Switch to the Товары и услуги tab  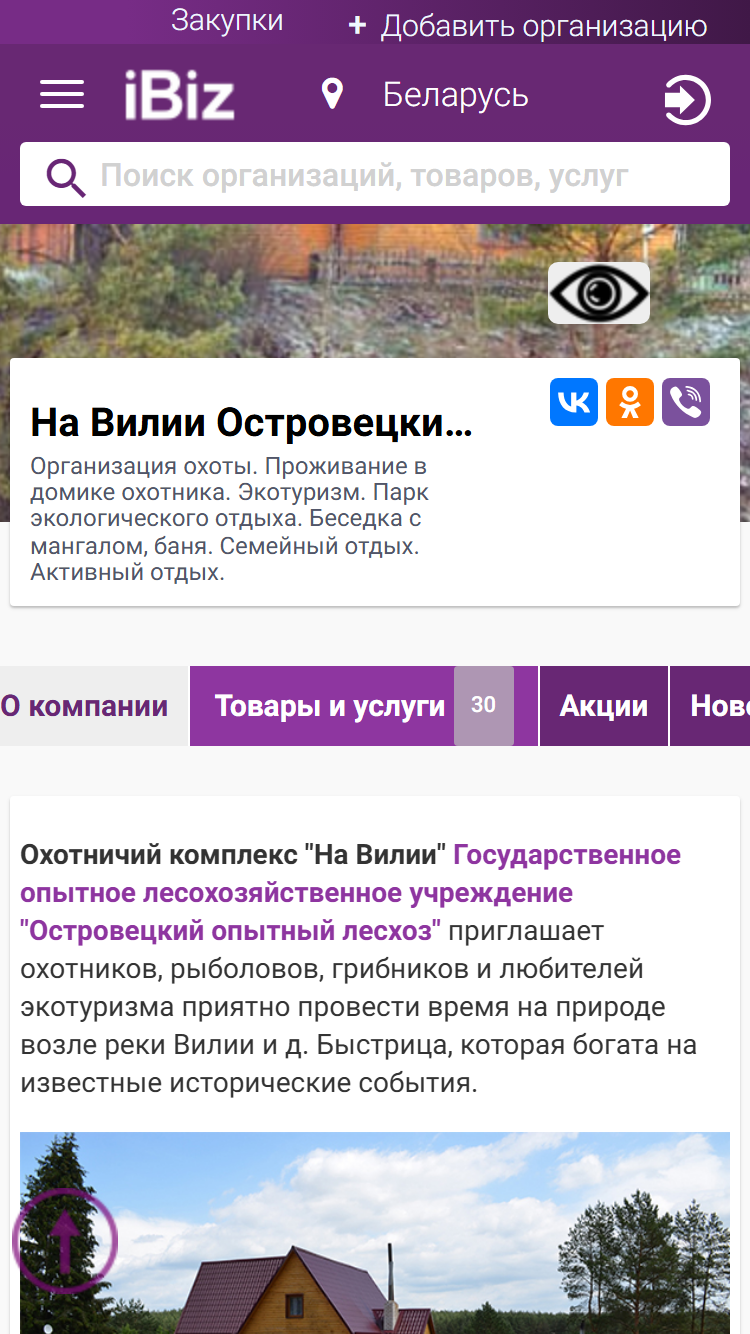click(364, 706)
